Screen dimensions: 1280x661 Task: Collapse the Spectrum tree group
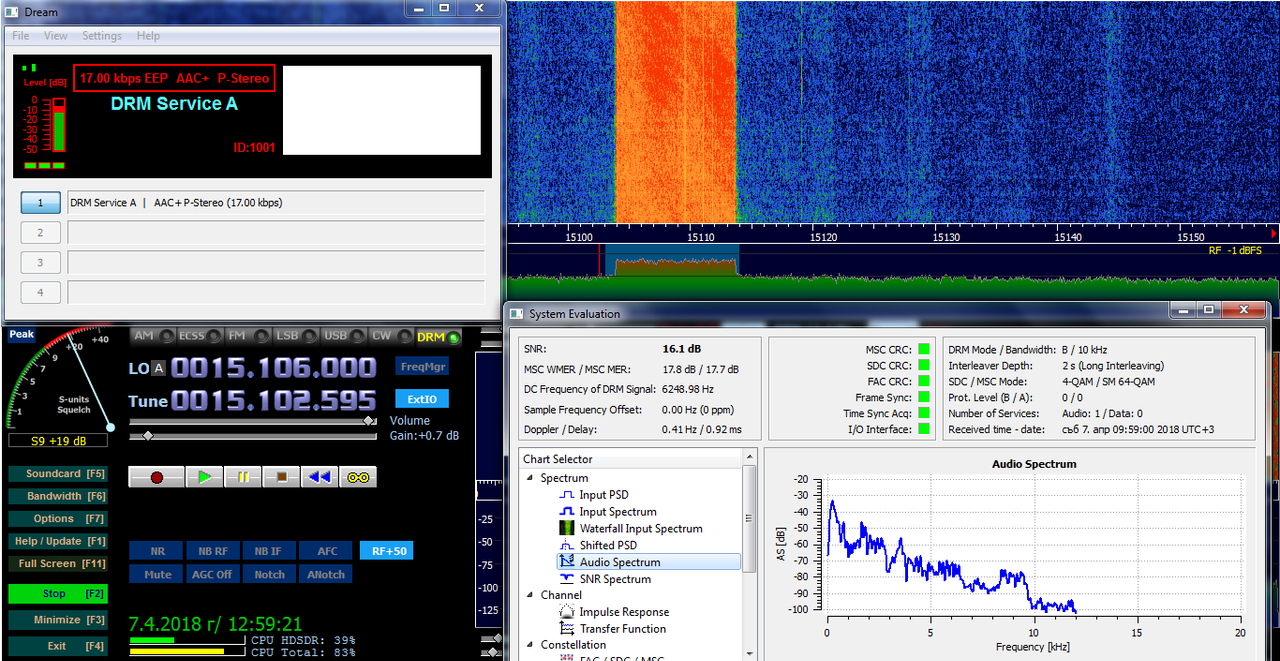tap(530, 478)
